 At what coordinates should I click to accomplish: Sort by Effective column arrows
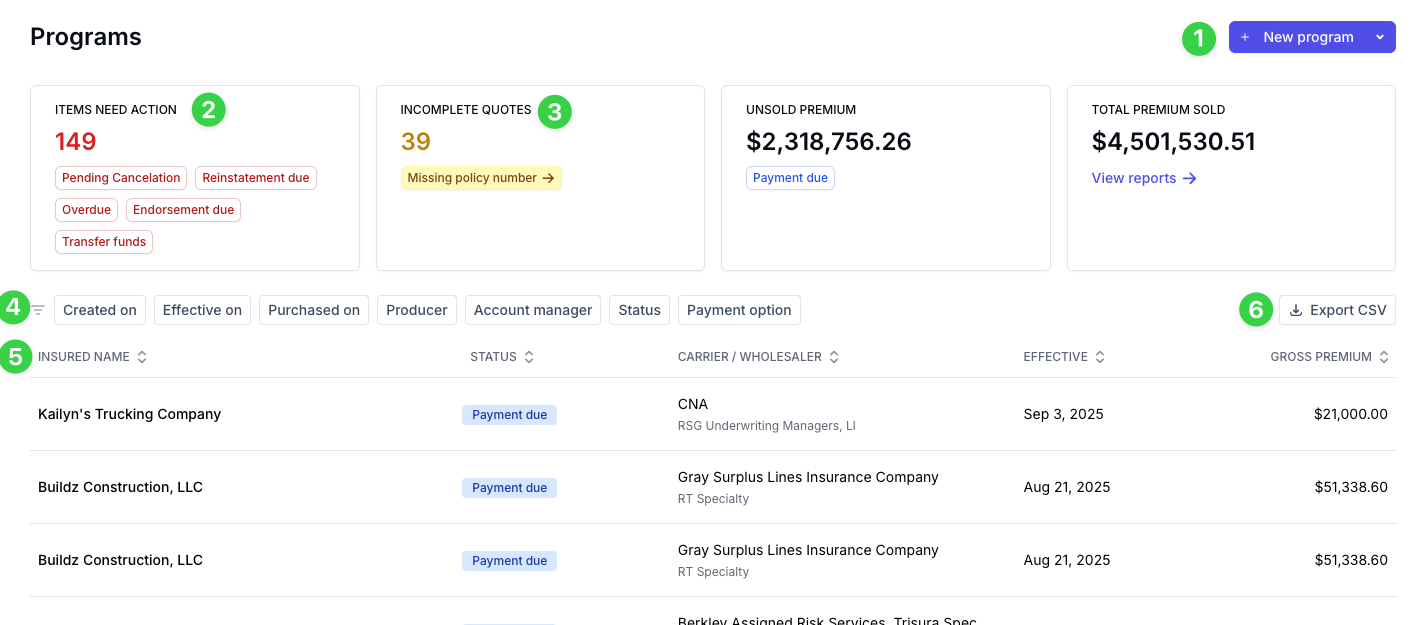(1100, 357)
